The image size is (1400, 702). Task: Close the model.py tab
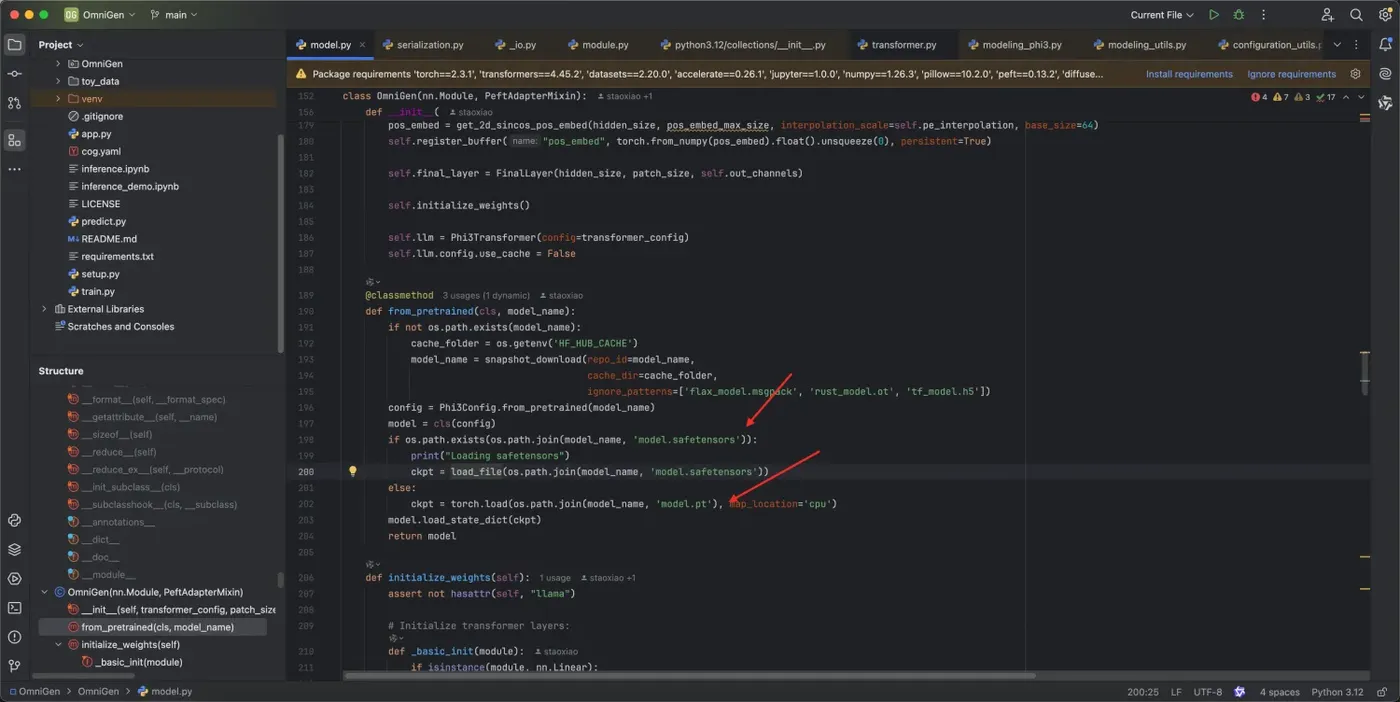363,45
